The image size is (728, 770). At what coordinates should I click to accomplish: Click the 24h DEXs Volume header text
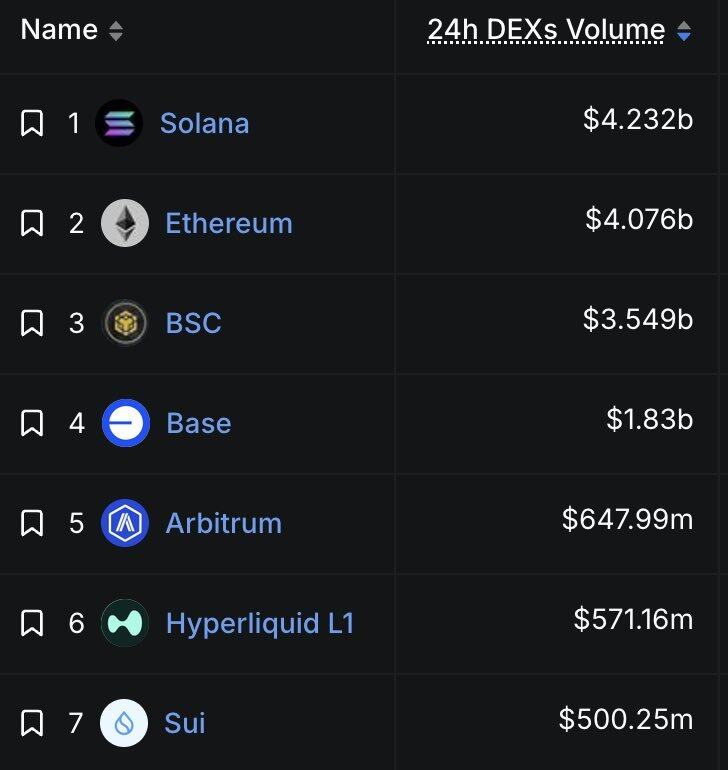(x=546, y=30)
